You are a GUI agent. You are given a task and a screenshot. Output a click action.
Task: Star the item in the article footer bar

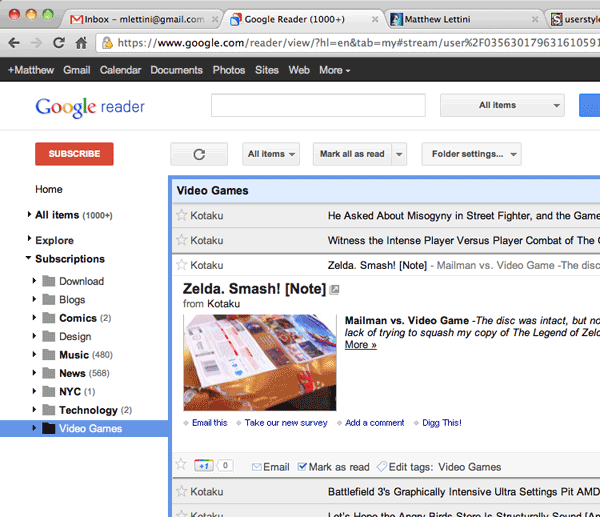click(181, 465)
